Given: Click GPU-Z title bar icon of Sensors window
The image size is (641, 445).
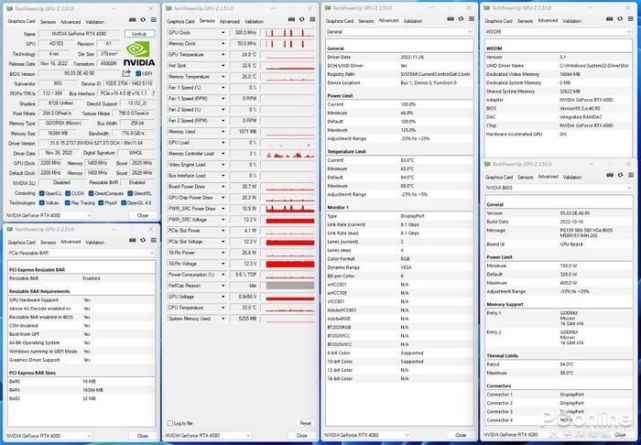Looking at the screenshot, I should click(169, 8).
